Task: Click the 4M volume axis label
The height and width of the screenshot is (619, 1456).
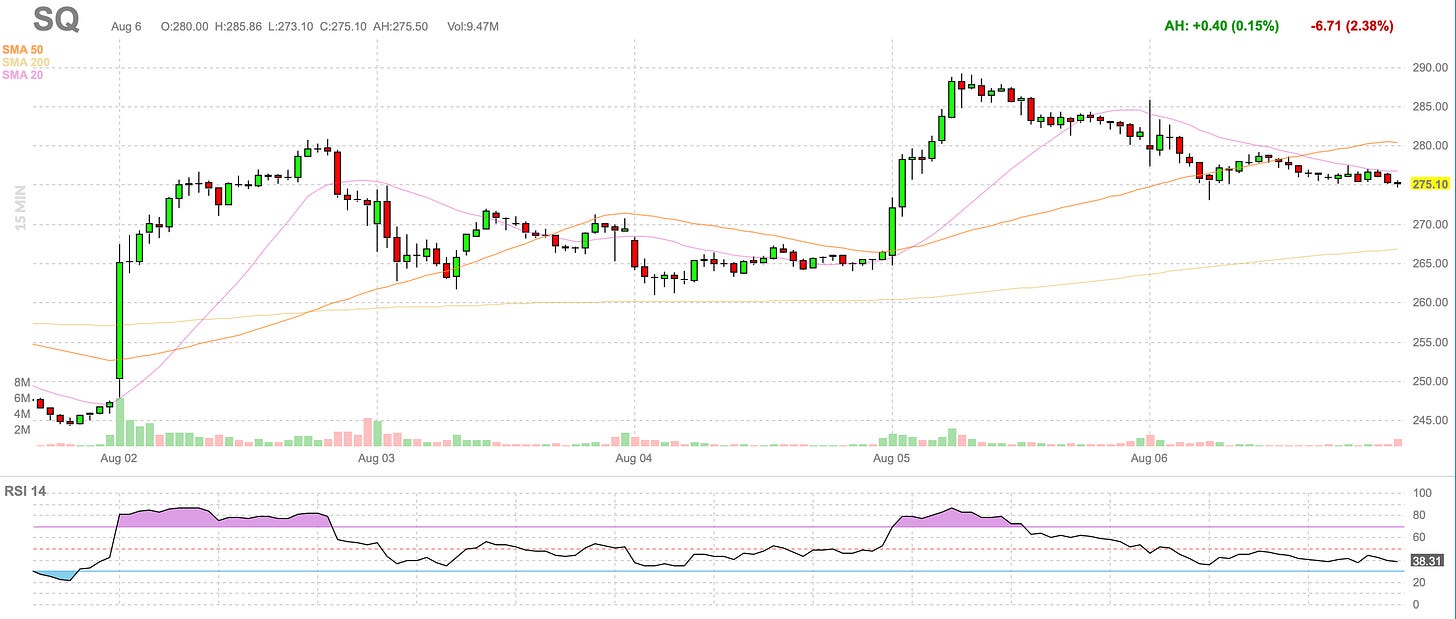Action: pos(22,414)
